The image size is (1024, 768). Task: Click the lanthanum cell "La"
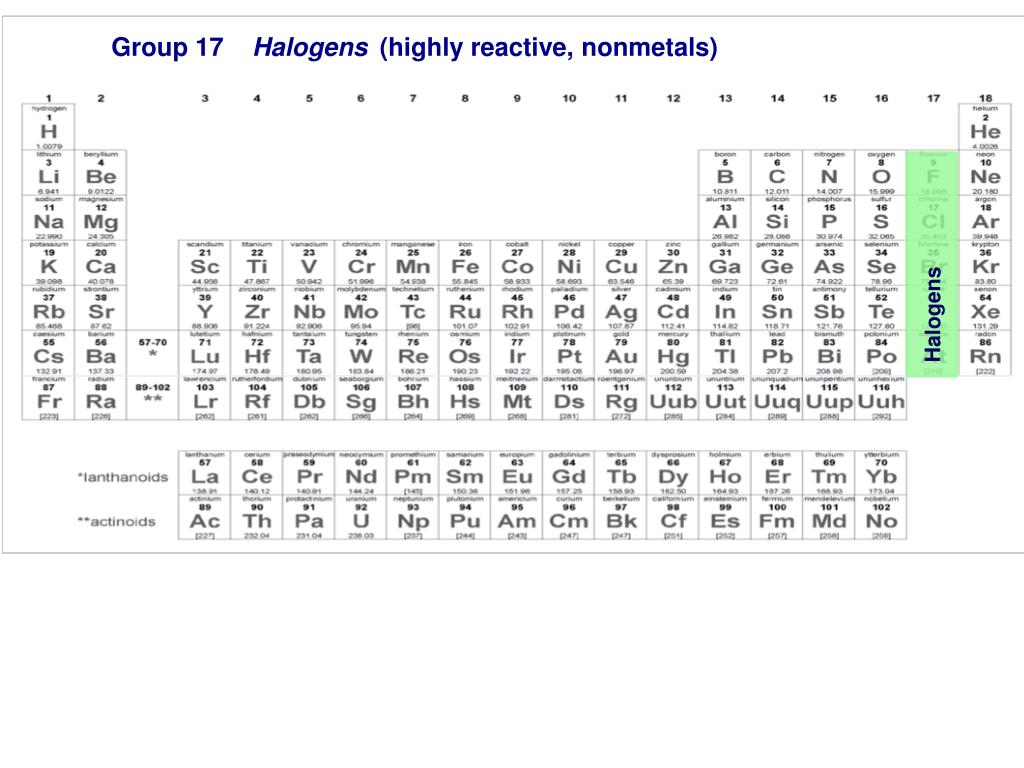click(x=205, y=472)
